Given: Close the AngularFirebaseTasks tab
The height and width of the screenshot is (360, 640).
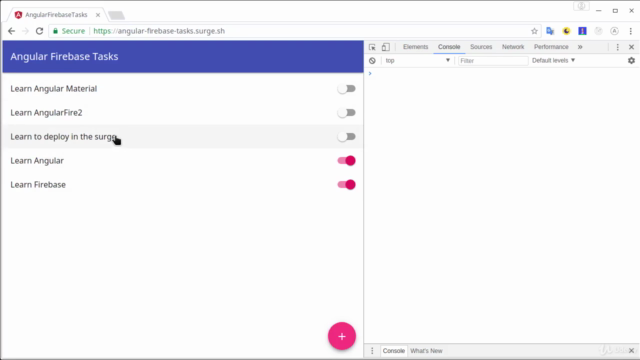Looking at the screenshot, I should (x=98, y=15).
